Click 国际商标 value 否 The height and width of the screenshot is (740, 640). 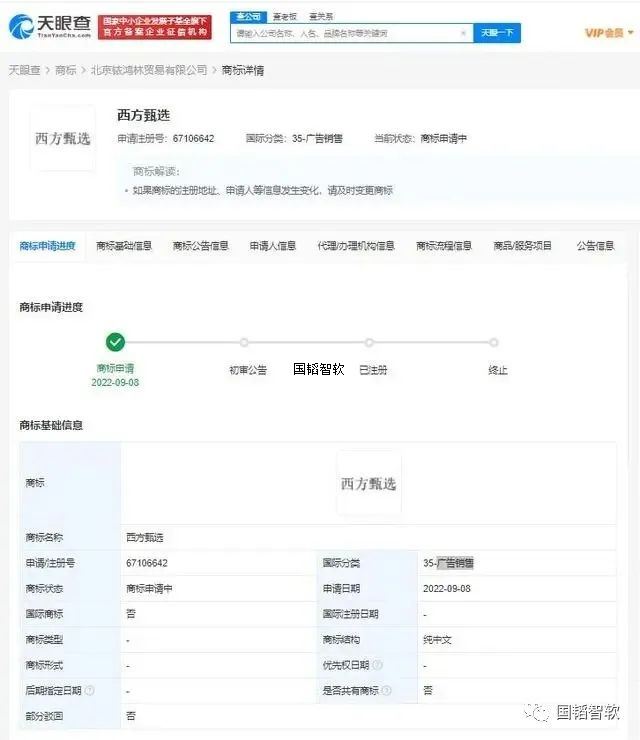[x=131, y=614]
